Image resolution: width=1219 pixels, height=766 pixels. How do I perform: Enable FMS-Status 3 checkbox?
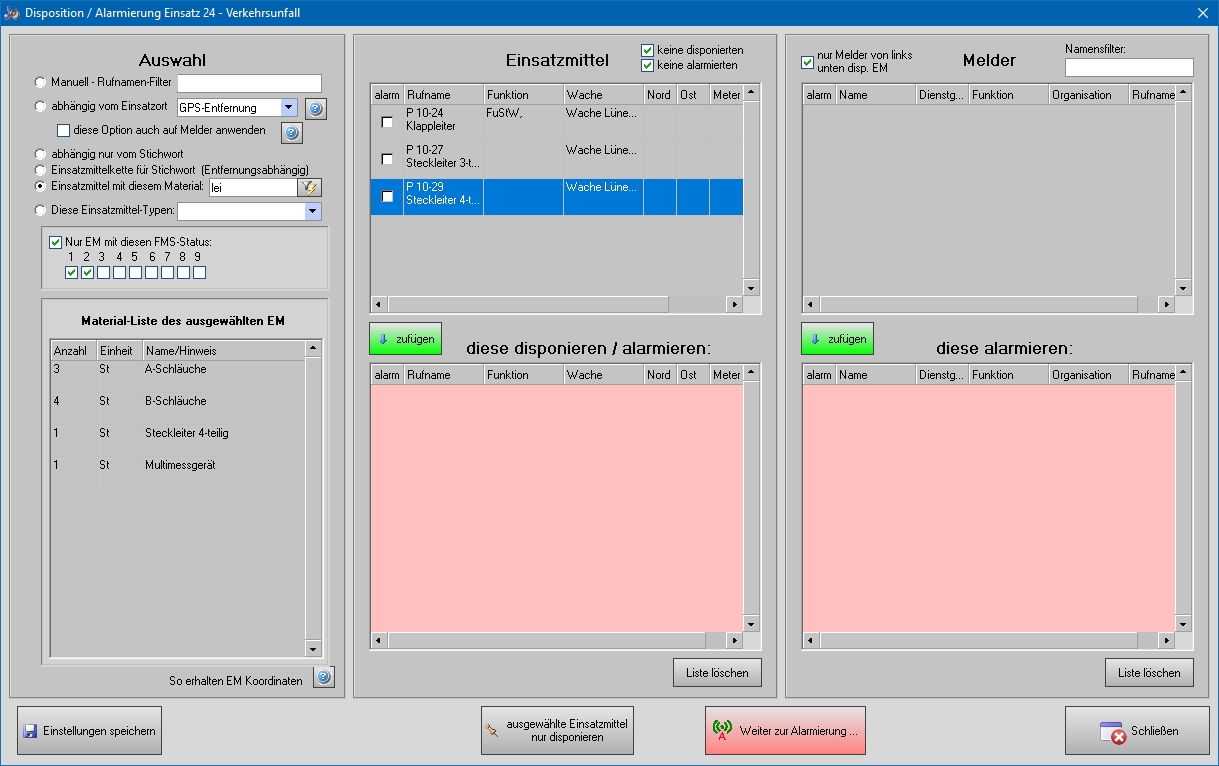coord(103,273)
